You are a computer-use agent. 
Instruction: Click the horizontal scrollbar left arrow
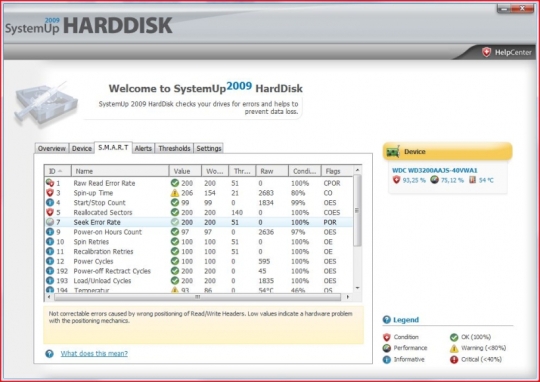point(49,297)
